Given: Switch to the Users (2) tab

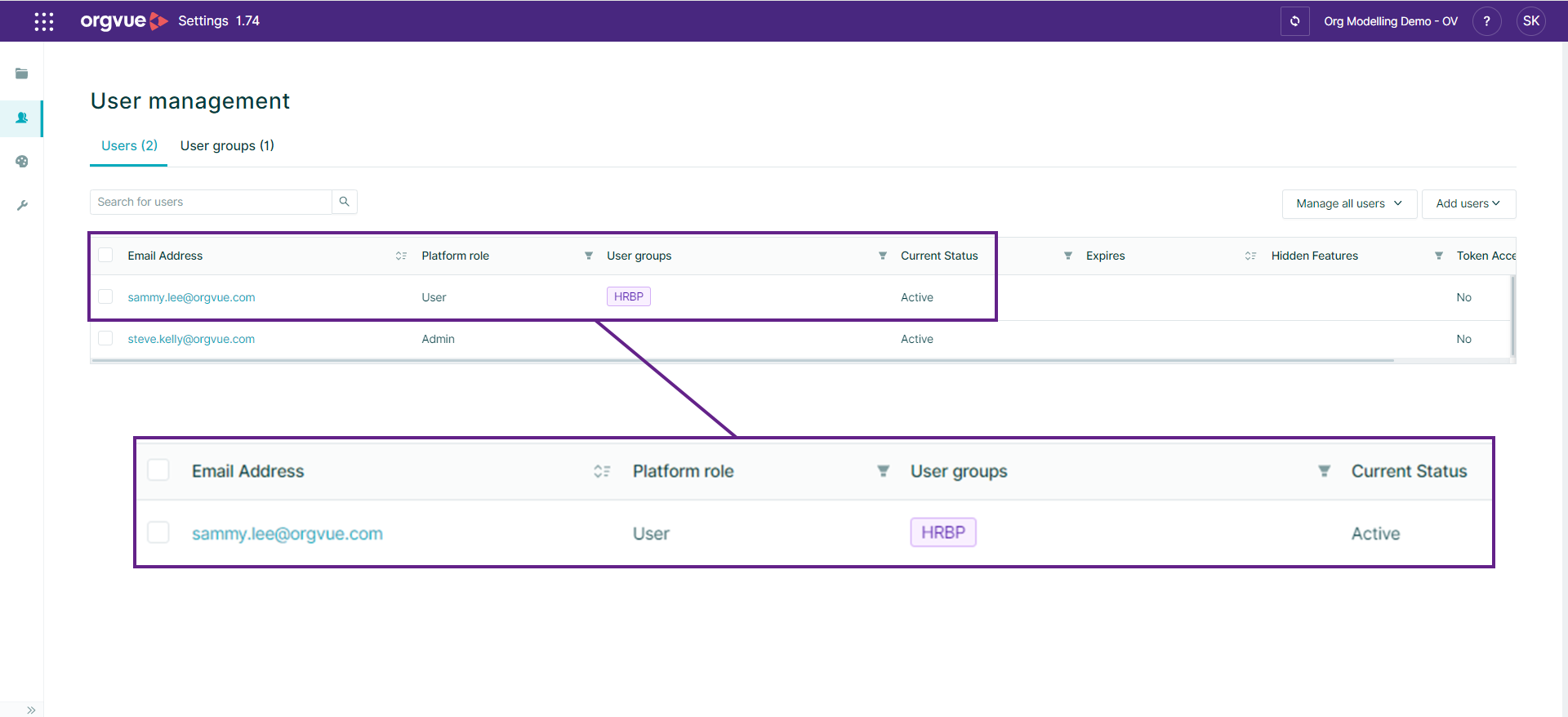Looking at the screenshot, I should [x=129, y=145].
